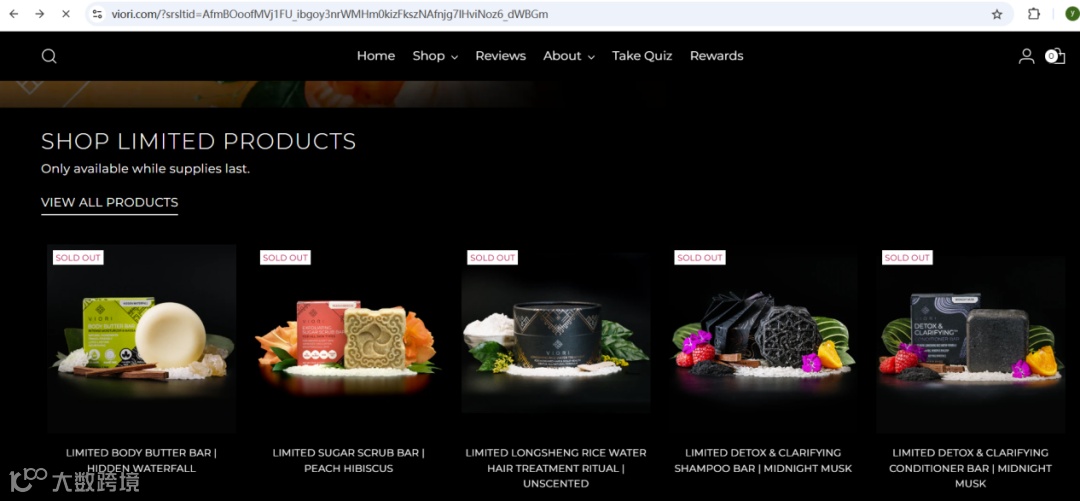Open the Reviews menu item
This screenshot has width=1080, height=501.
pyautogui.click(x=501, y=56)
